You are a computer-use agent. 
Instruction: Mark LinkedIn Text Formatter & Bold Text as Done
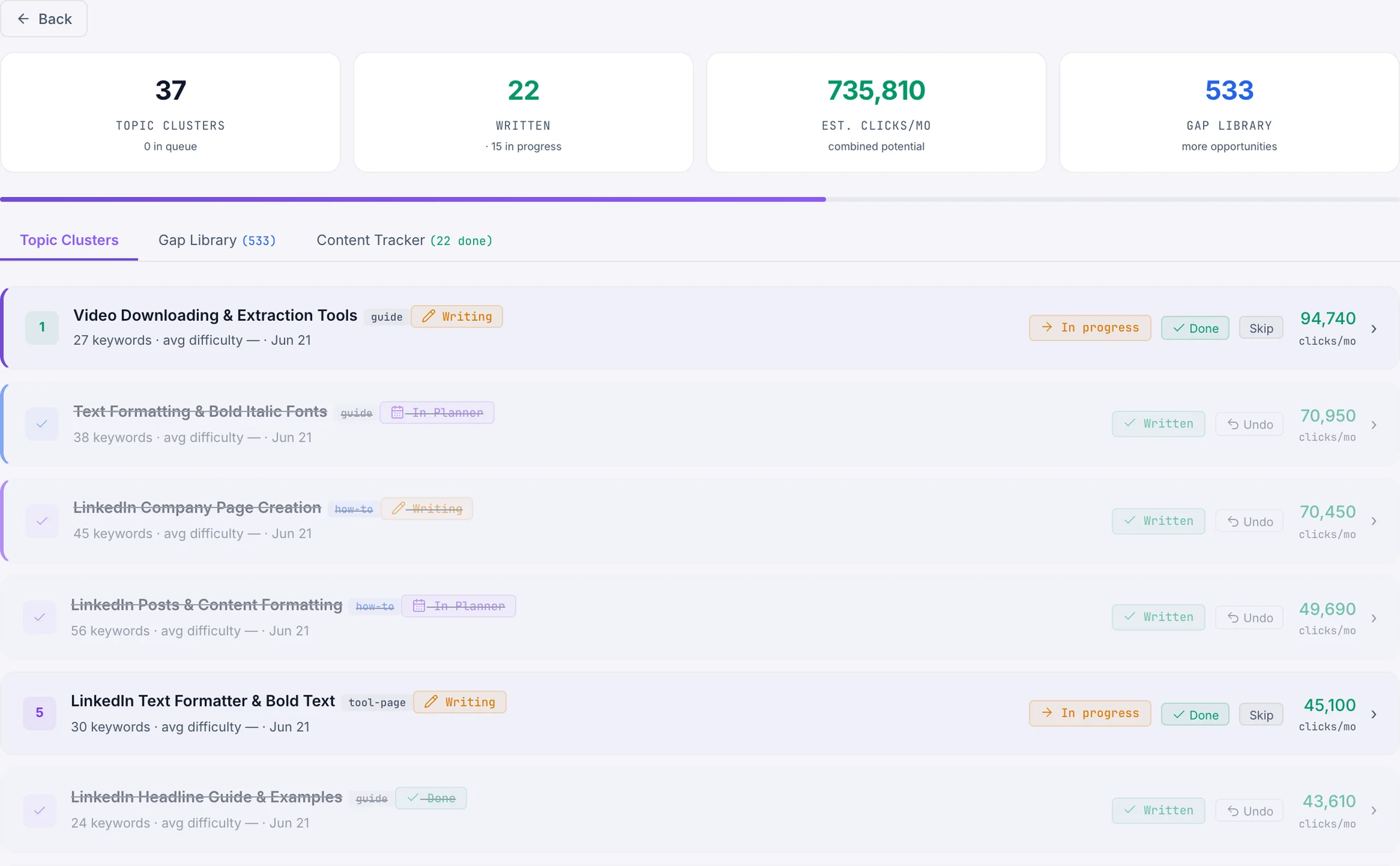click(1195, 714)
